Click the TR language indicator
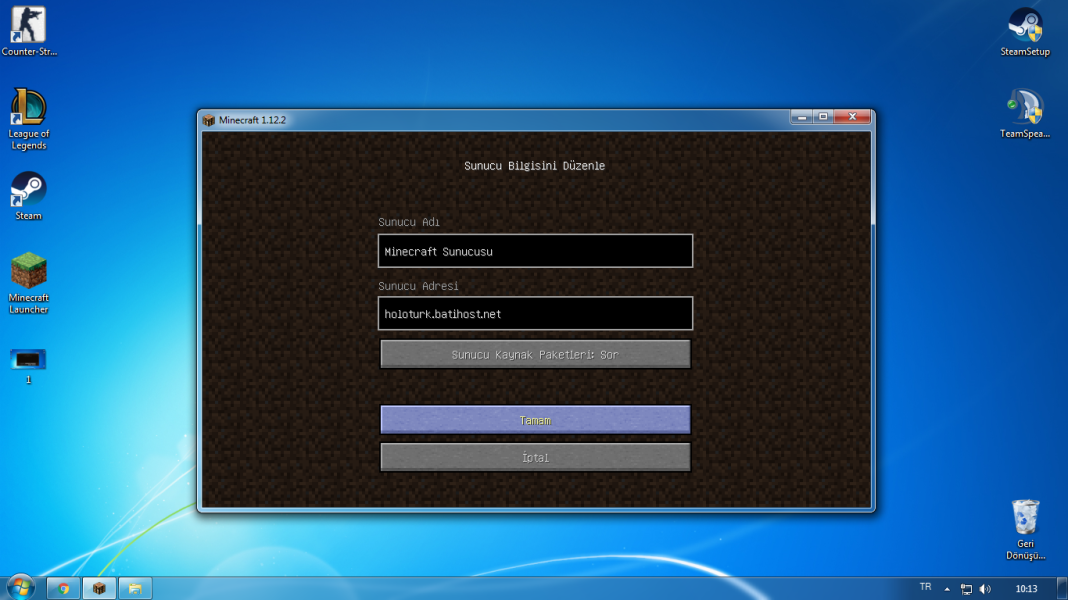 coord(925,587)
